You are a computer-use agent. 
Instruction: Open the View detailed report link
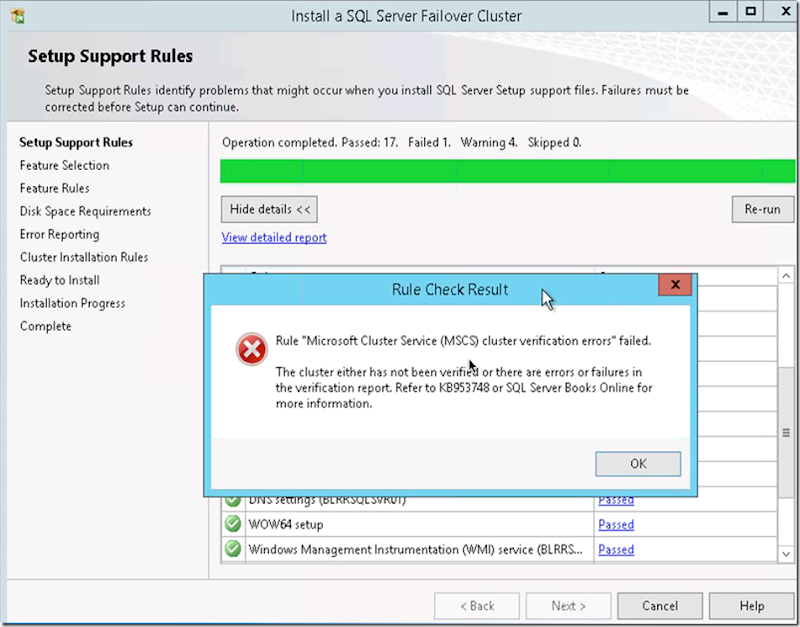click(x=274, y=237)
